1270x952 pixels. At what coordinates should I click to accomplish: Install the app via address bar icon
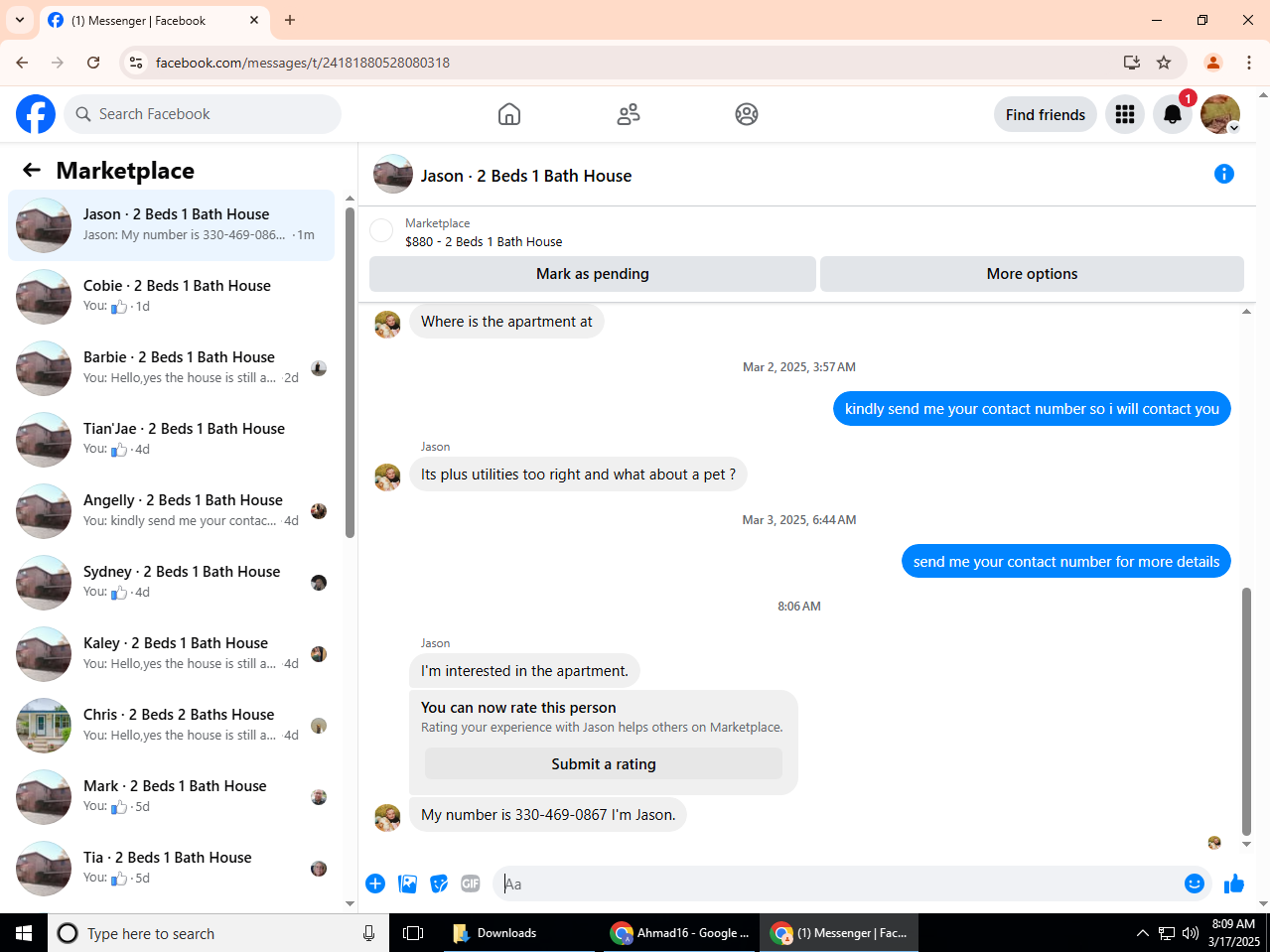click(1131, 63)
